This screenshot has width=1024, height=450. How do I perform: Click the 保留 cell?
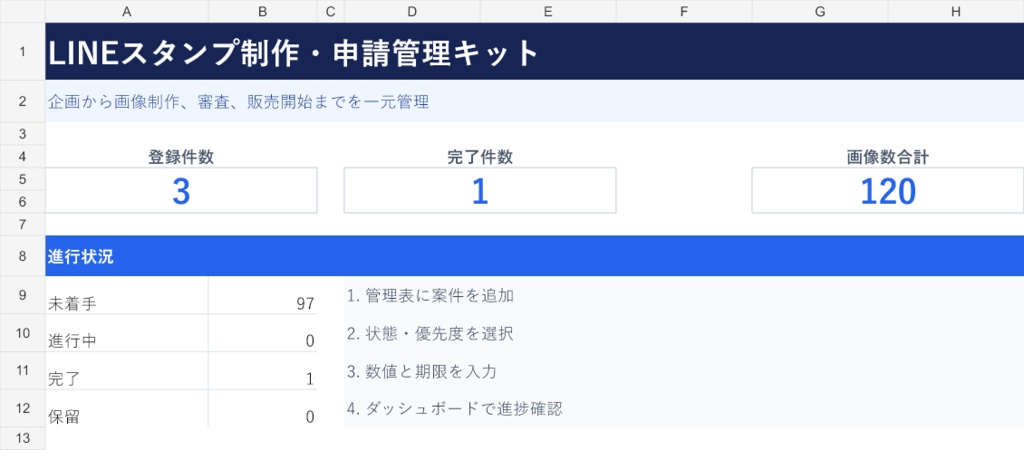[x=127, y=409]
